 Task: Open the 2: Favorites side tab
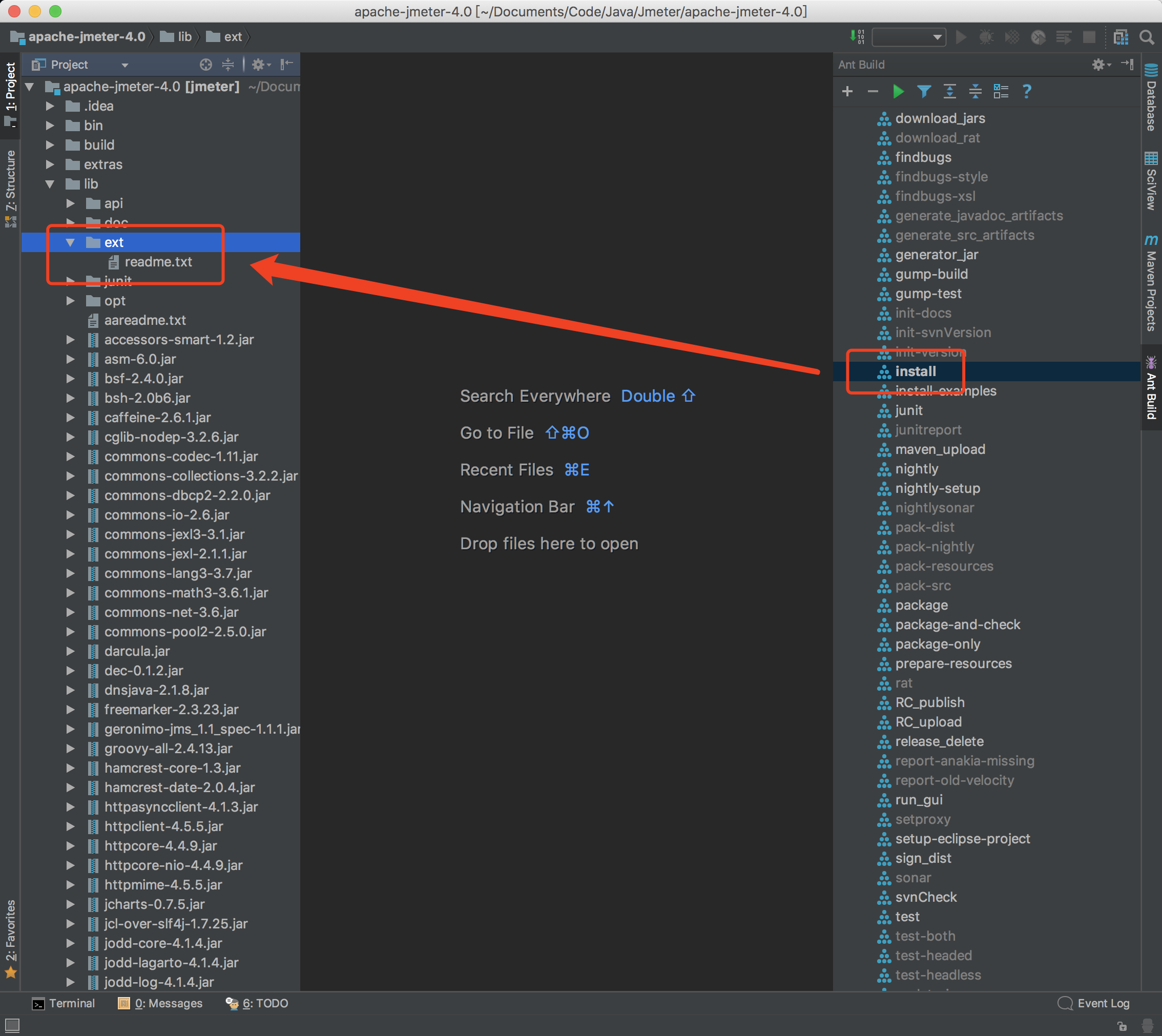[10, 939]
